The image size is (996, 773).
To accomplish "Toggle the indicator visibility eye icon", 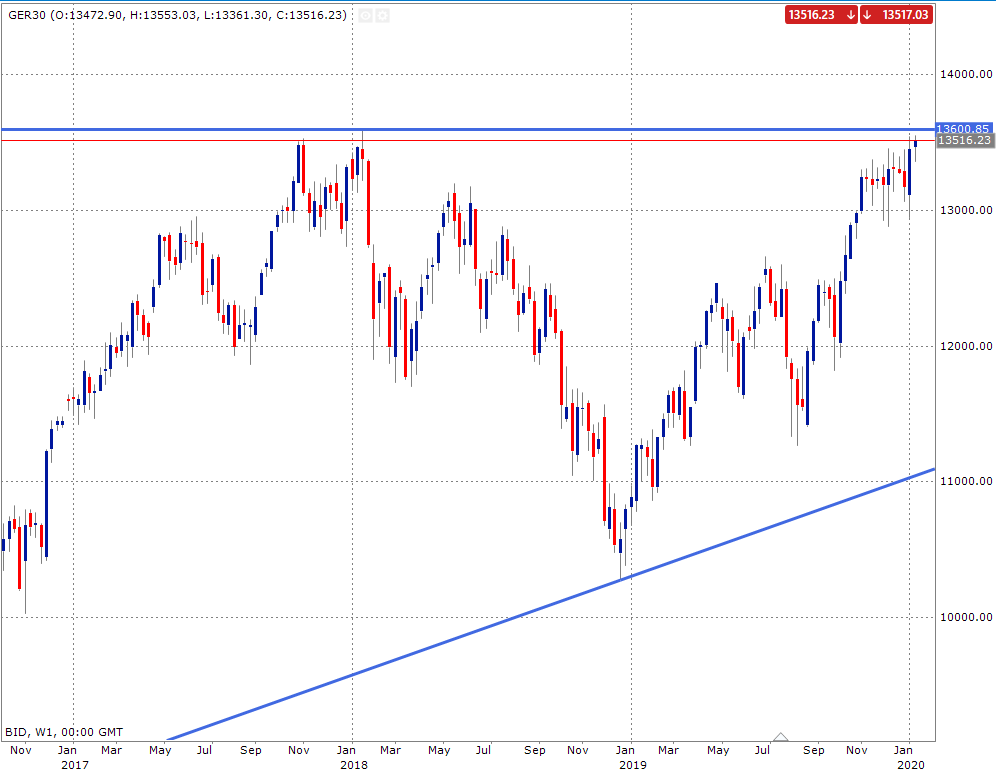I will pyautogui.click(x=365, y=15).
